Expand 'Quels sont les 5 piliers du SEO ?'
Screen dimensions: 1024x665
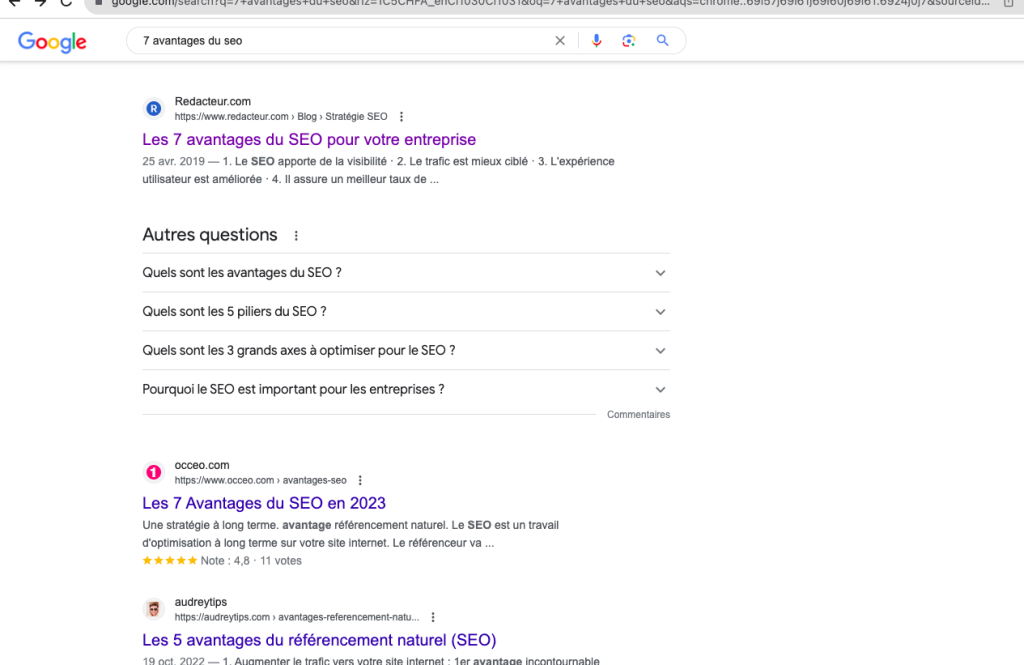(406, 312)
